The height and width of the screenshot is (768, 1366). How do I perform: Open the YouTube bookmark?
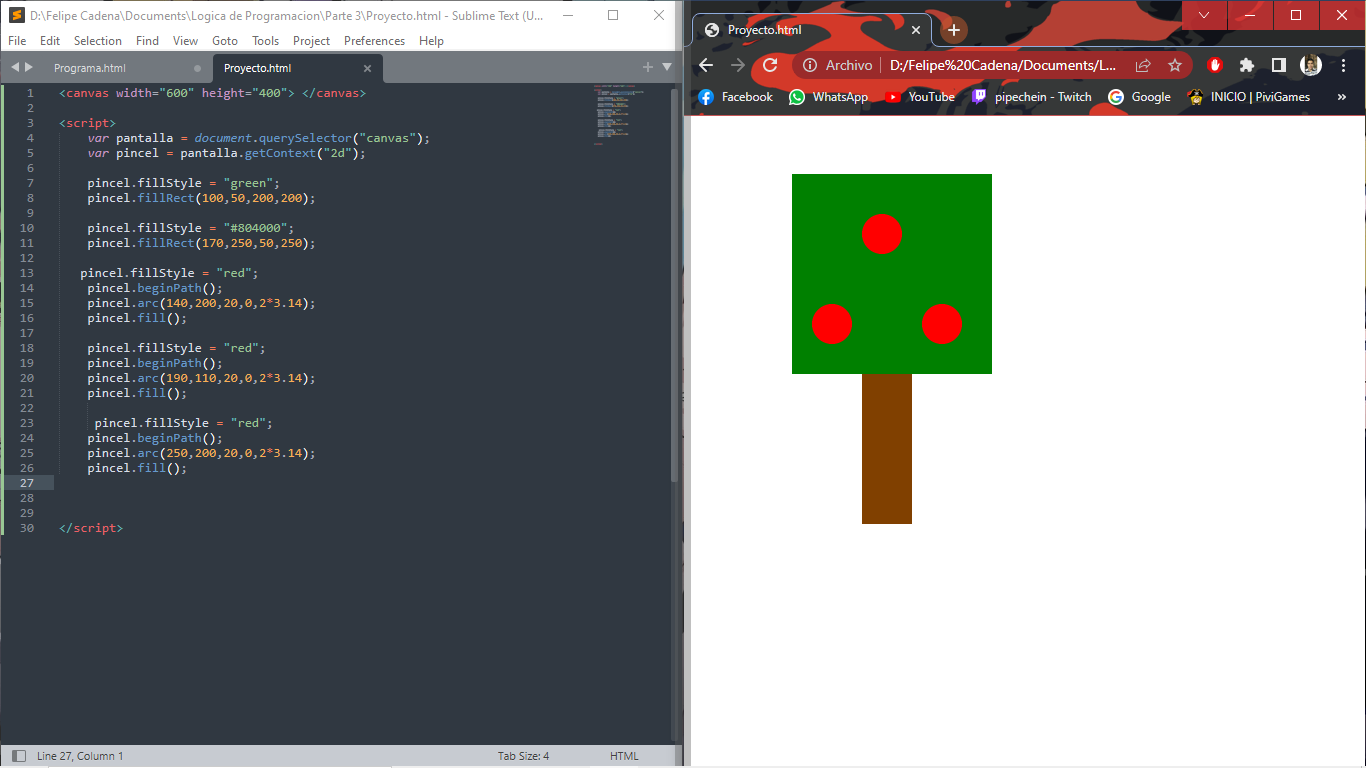pyautogui.click(x=919, y=97)
